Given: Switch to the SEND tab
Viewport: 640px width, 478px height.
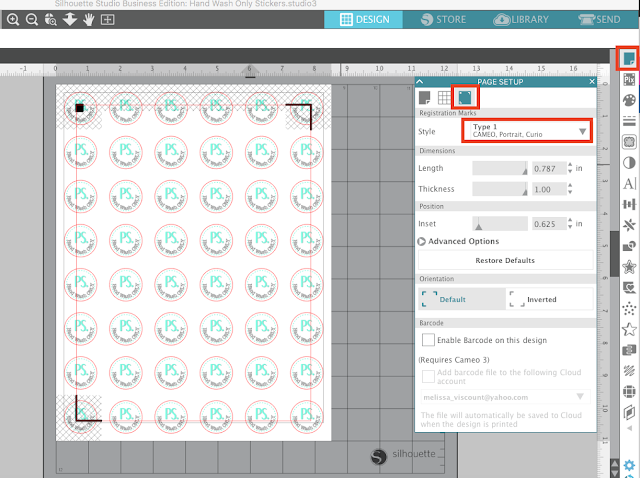Looking at the screenshot, I should click(600, 19).
